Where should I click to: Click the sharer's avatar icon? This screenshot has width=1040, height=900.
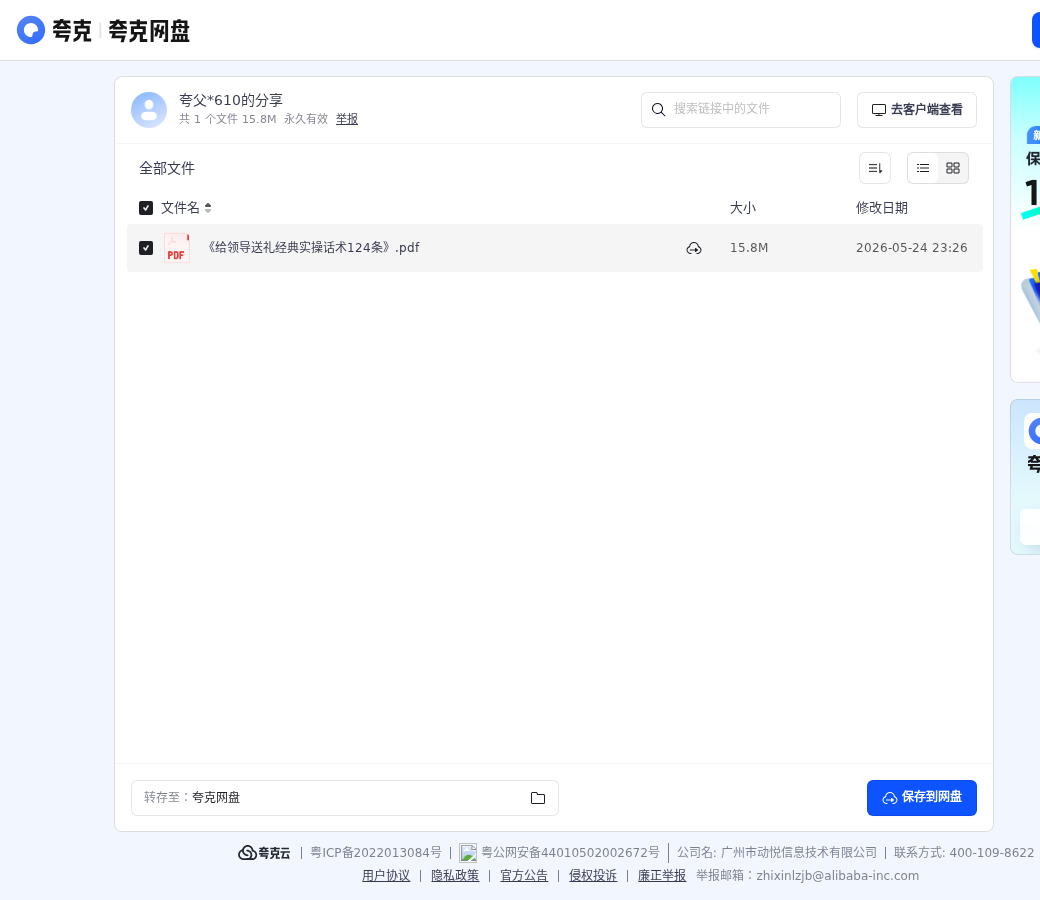tap(149, 109)
